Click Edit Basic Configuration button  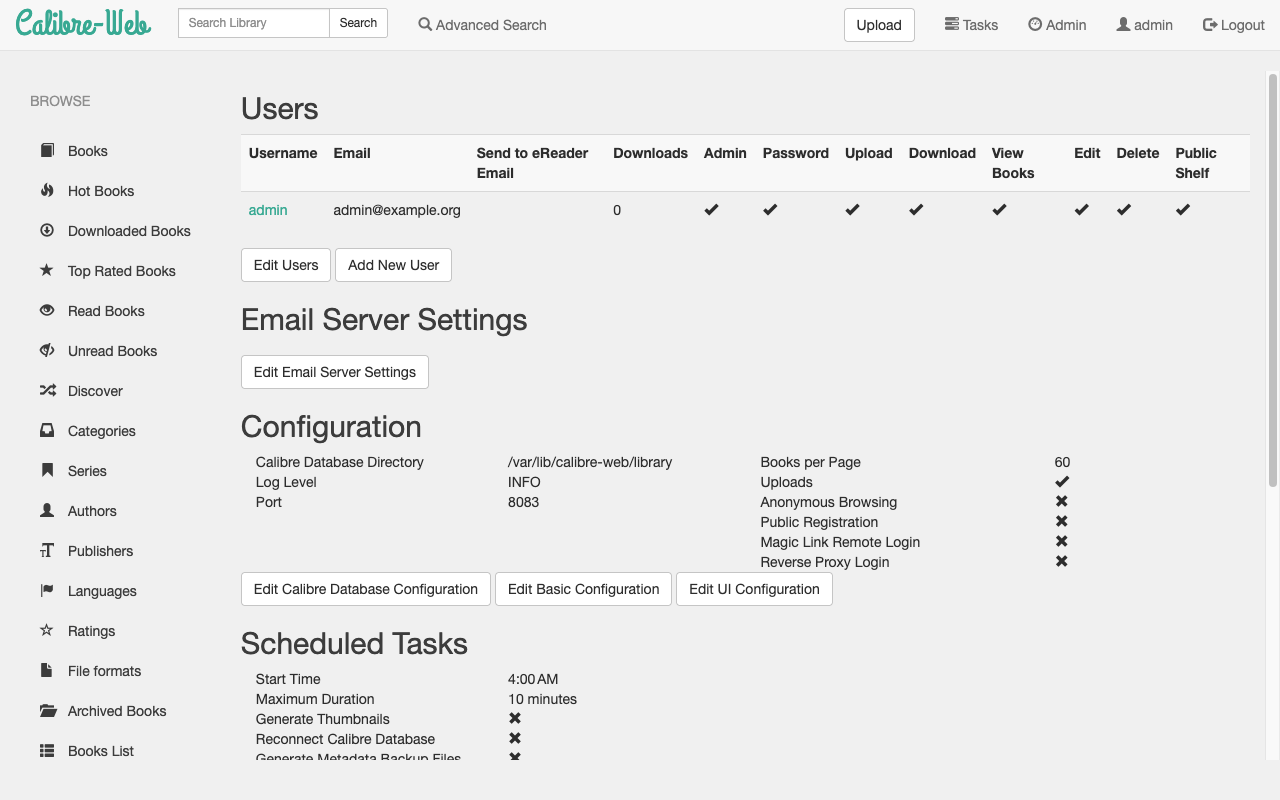584,589
